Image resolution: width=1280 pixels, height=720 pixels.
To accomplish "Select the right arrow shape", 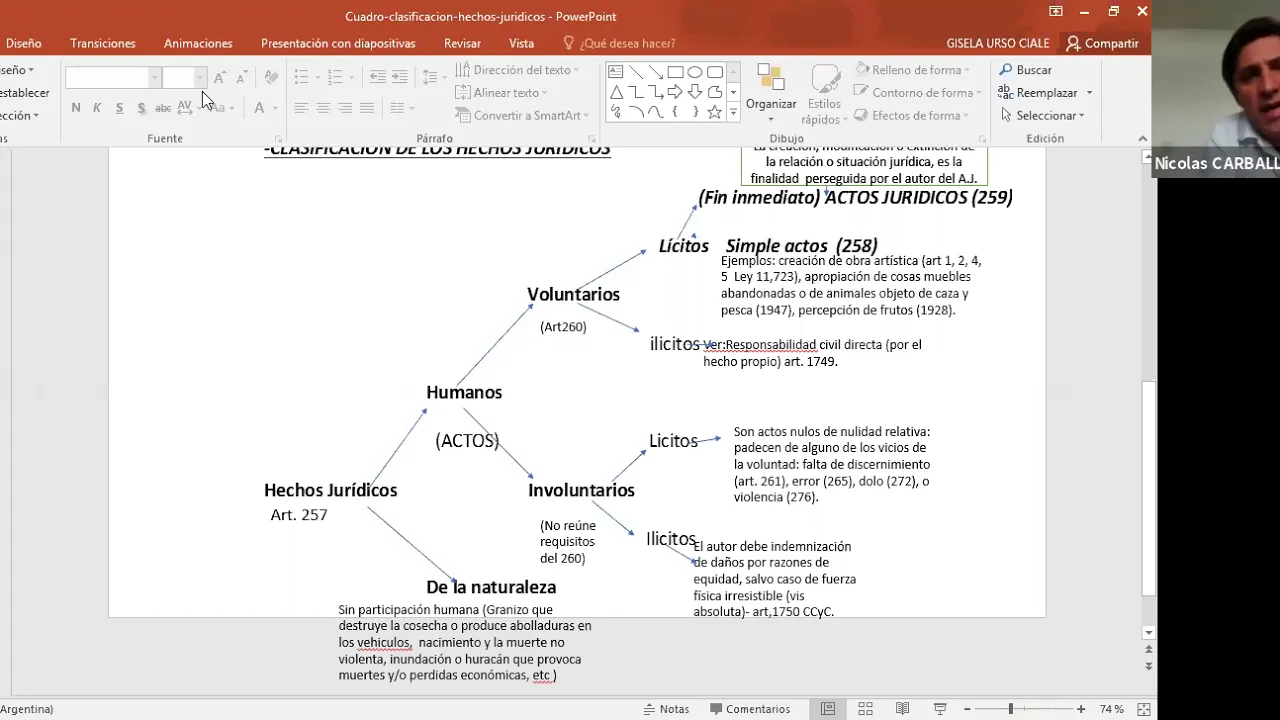I will [675, 92].
